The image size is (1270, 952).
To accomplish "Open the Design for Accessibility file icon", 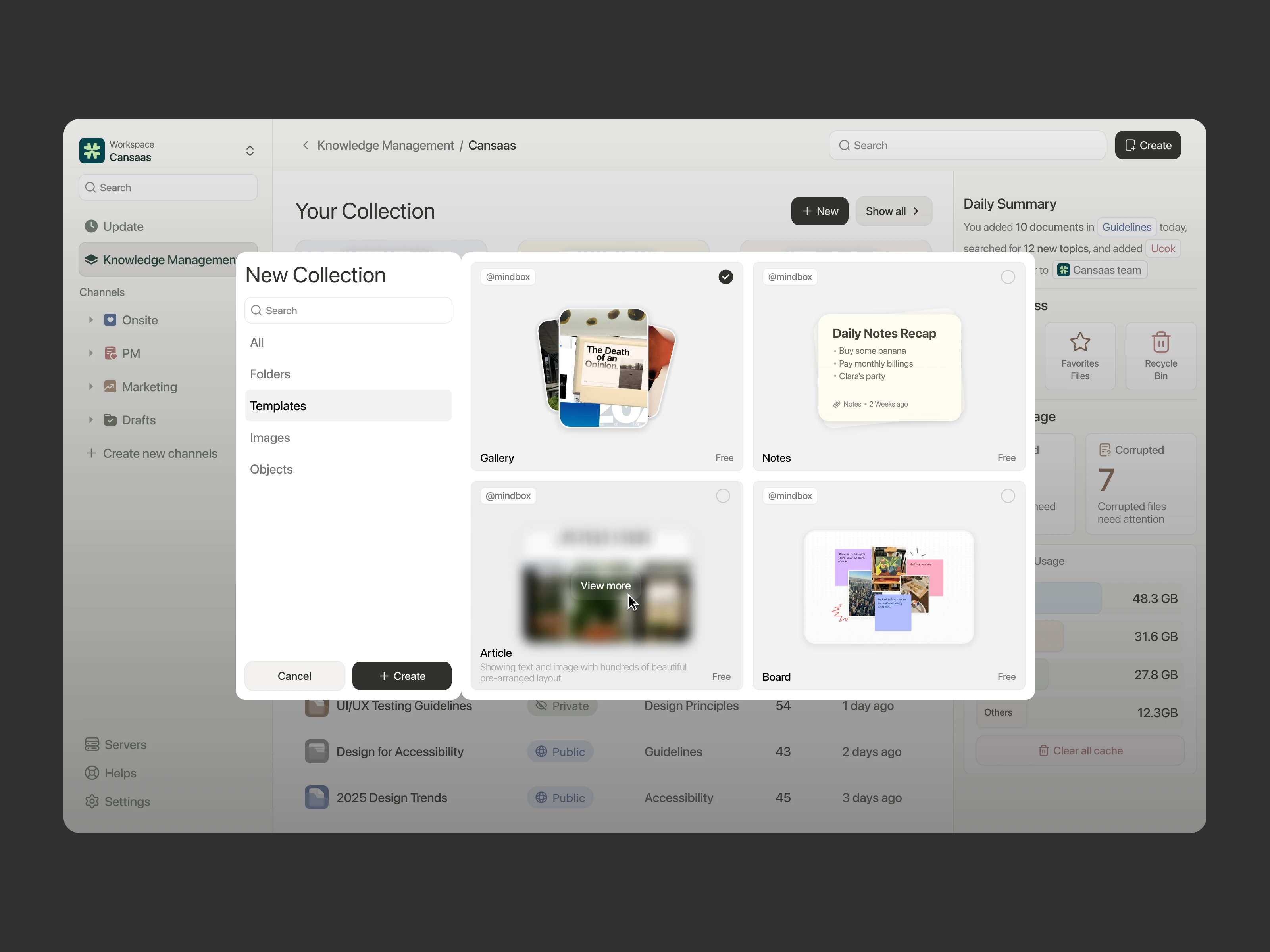I will tap(316, 752).
